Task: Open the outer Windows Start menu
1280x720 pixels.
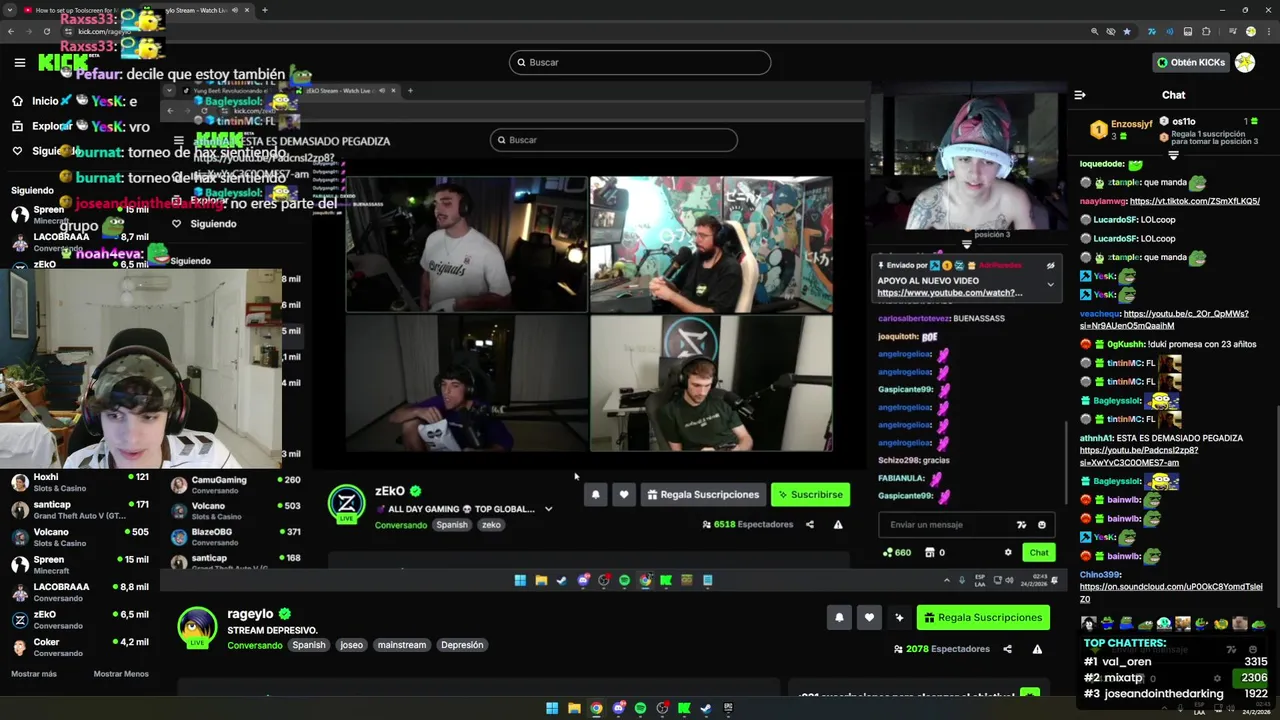Action: 552,708
